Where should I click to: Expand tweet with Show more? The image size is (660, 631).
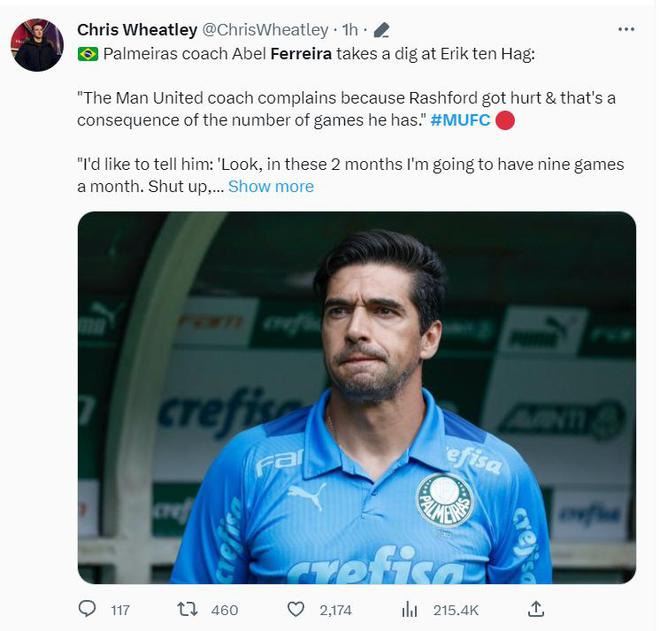point(271,186)
